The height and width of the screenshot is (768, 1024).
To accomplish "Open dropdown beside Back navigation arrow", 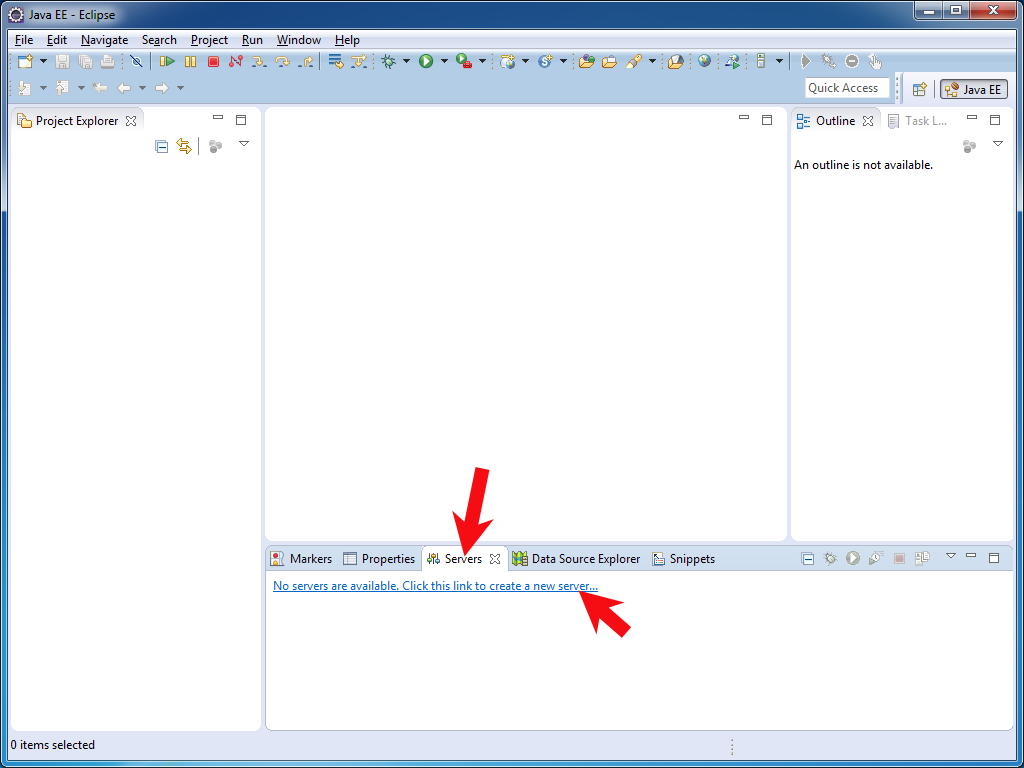I will point(142,88).
